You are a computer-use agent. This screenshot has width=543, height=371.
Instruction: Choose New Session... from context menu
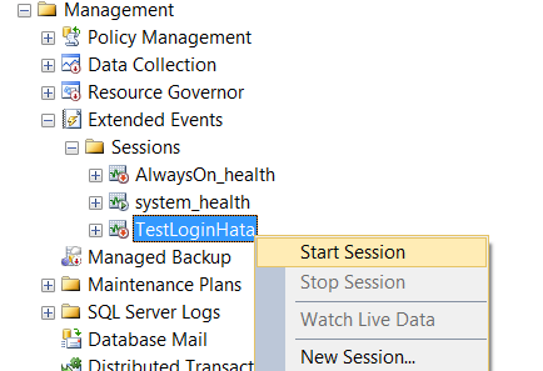tap(358, 357)
